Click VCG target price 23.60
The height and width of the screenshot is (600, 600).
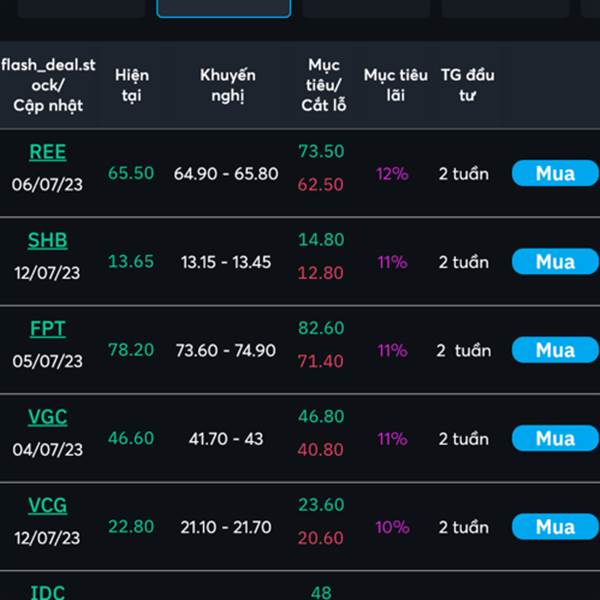pyautogui.click(x=321, y=505)
